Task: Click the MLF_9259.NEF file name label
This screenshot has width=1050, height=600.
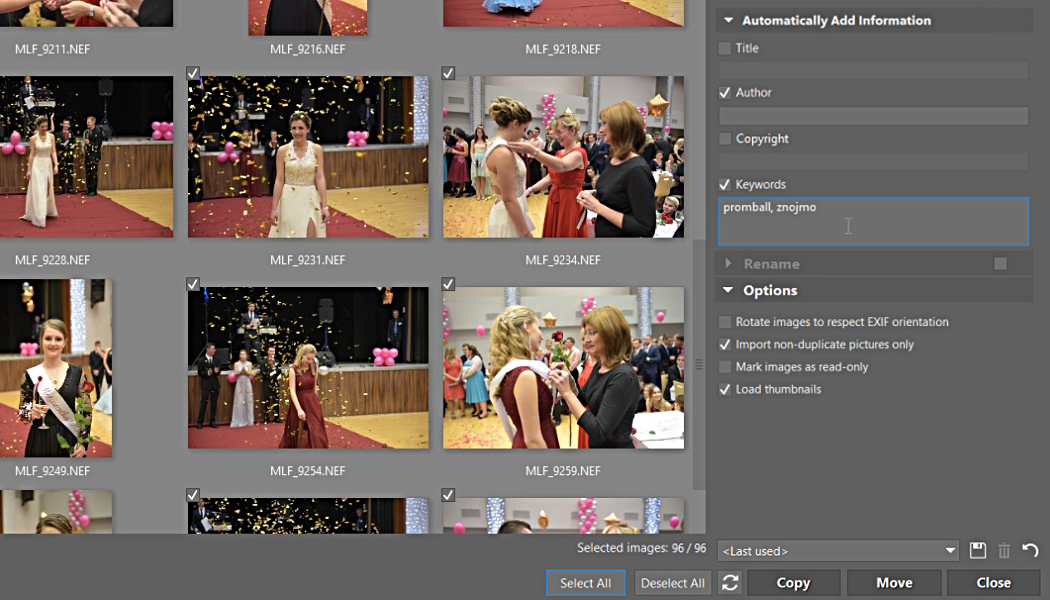Action: (563, 471)
